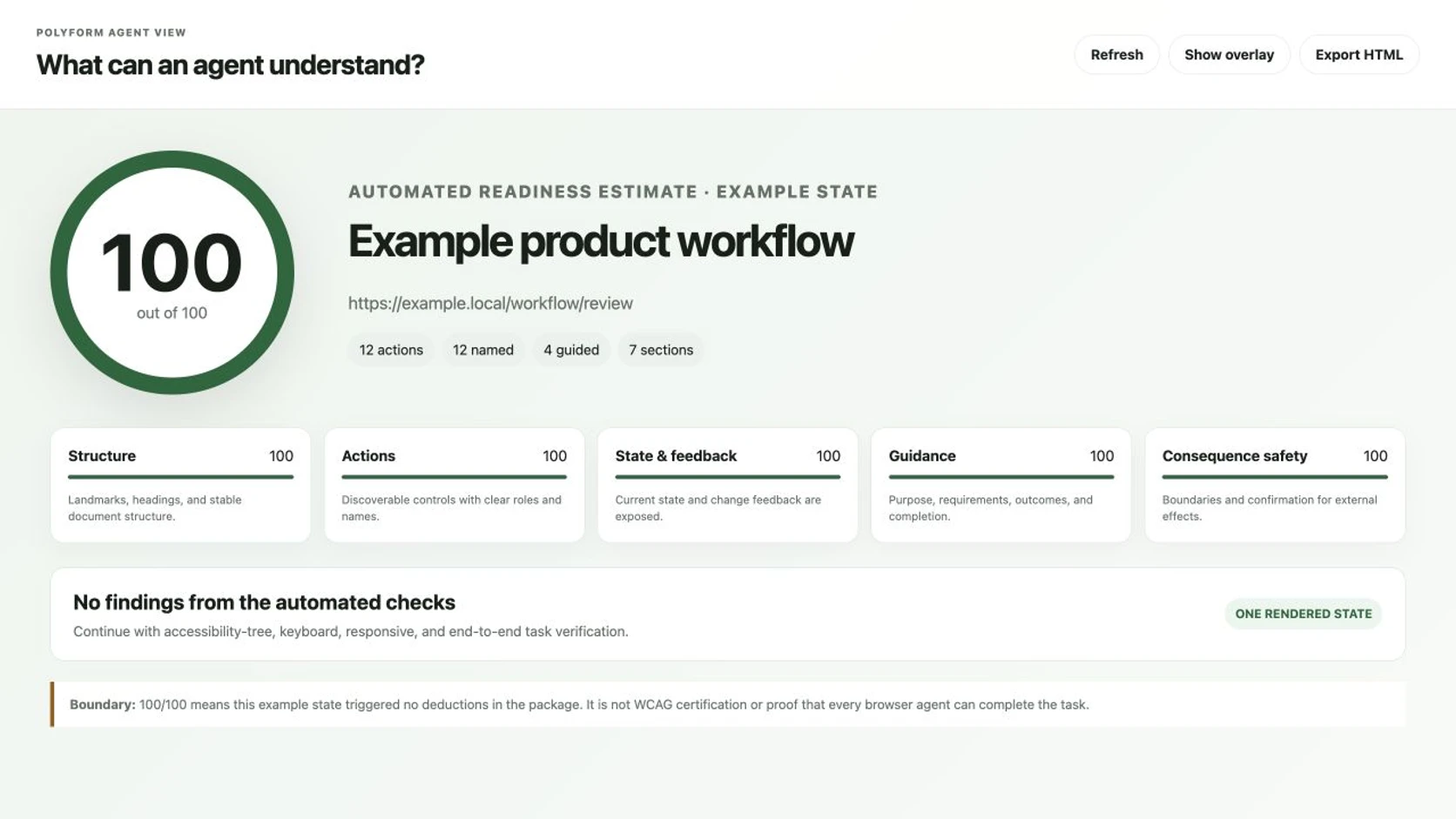Click the 'Boundary:' note label
Screen dimensions: 1456x819
103,704
